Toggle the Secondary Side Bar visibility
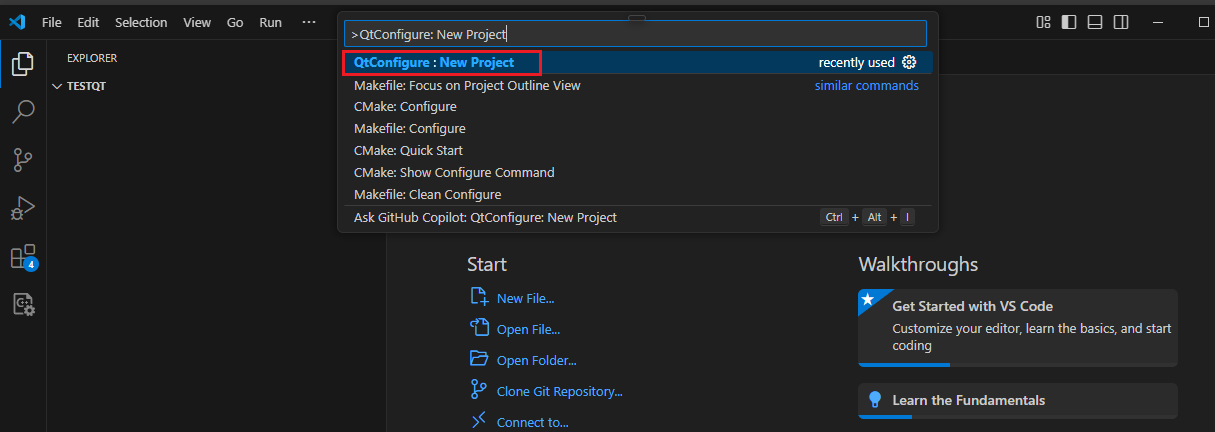 [x=1121, y=22]
